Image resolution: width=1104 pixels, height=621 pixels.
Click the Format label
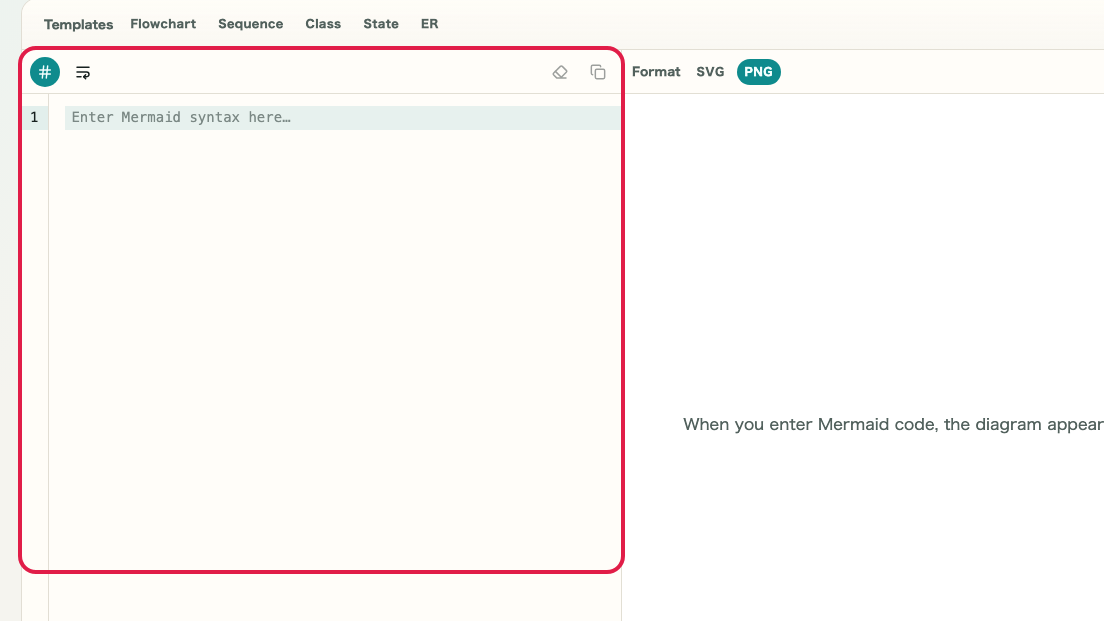(656, 72)
